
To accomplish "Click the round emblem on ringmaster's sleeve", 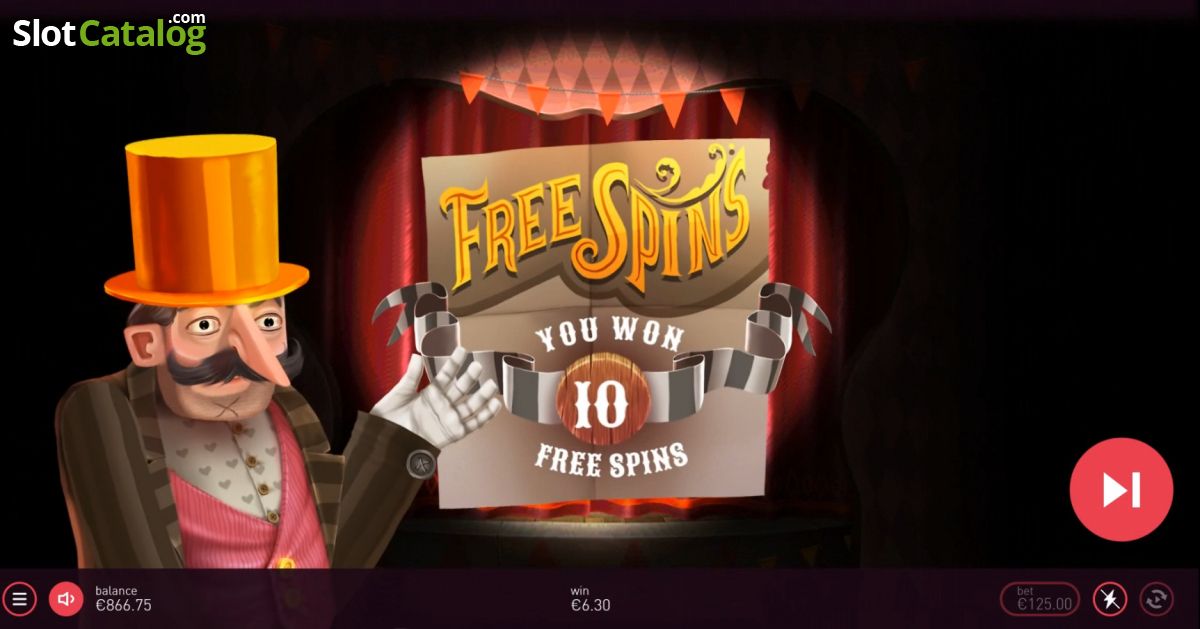I will pos(420,463).
